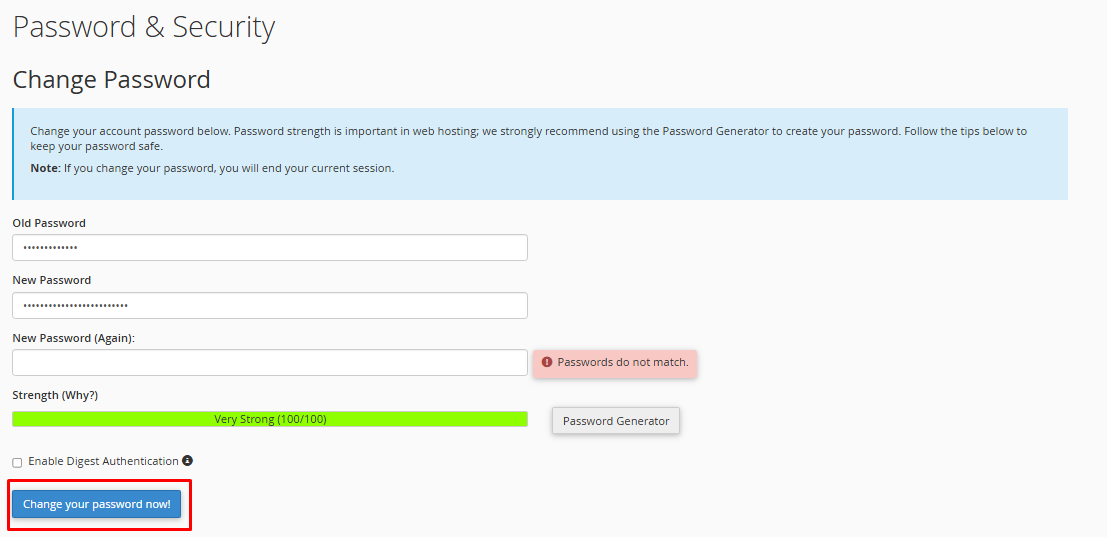
Task: Enable the Digest Authentication checkbox
Action: (x=18, y=463)
